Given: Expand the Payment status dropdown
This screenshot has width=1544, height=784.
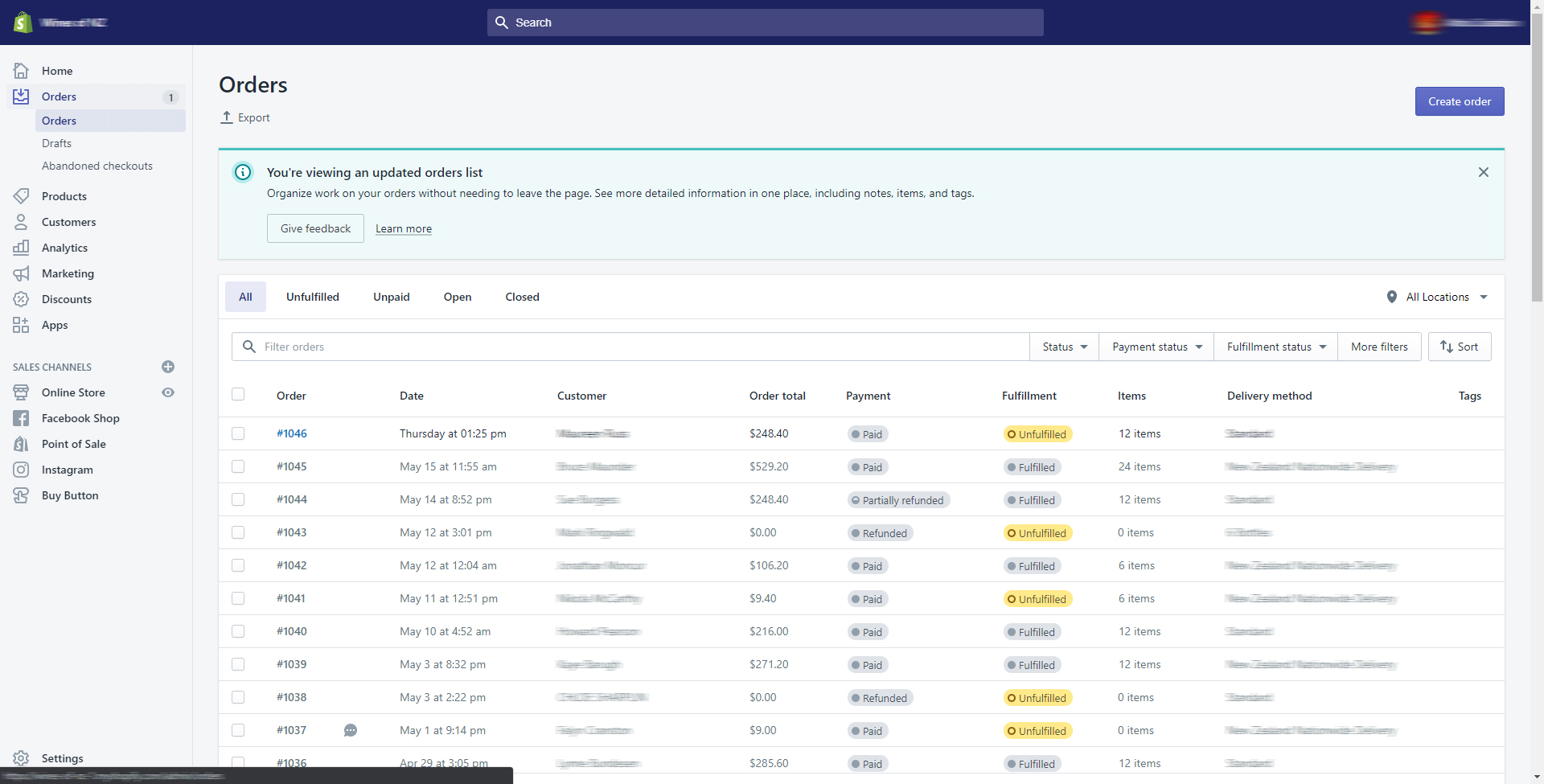Looking at the screenshot, I should point(1156,347).
